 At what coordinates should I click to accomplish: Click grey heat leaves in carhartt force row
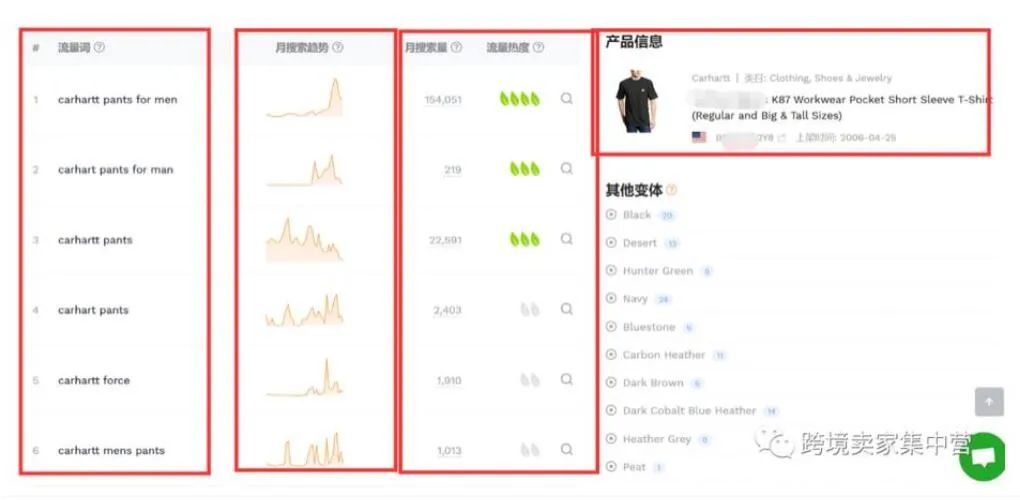(x=530, y=380)
